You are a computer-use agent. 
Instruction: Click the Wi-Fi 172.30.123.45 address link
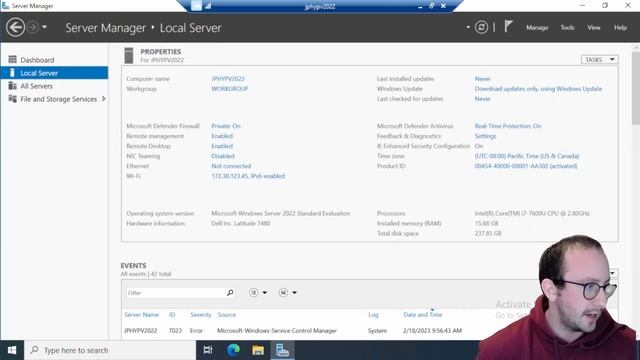coord(248,176)
